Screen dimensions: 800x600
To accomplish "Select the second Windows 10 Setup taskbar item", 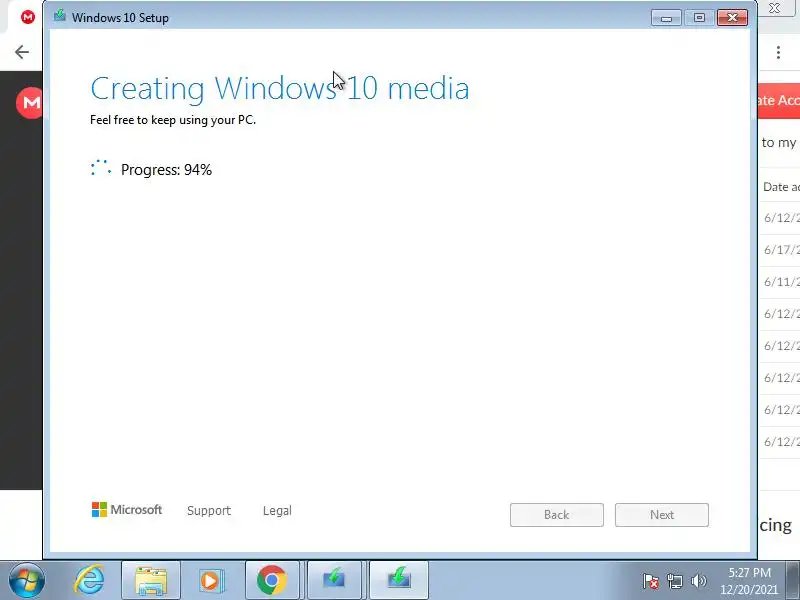I will [x=398, y=581].
